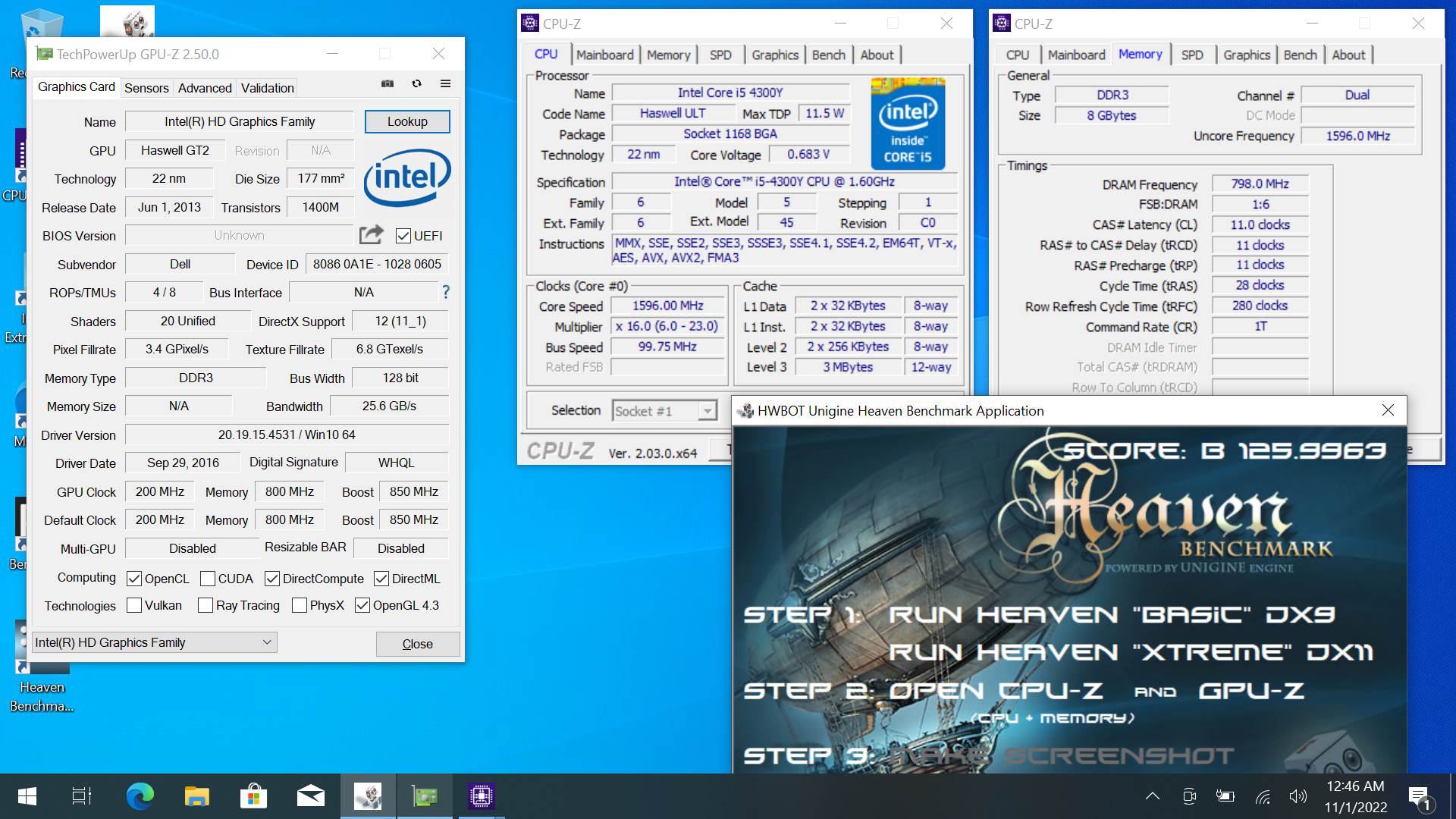Switch to the Validation tab in GPU-Z
Image resolution: width=1456 pixels, height=819 pixels.
click(x=267, y=88)
